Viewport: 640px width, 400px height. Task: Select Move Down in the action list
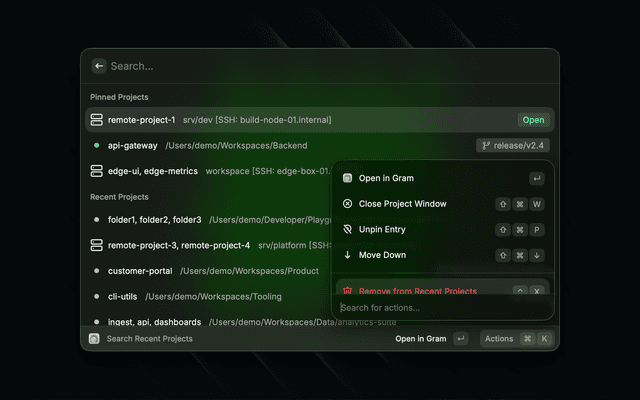coord(443,255)
